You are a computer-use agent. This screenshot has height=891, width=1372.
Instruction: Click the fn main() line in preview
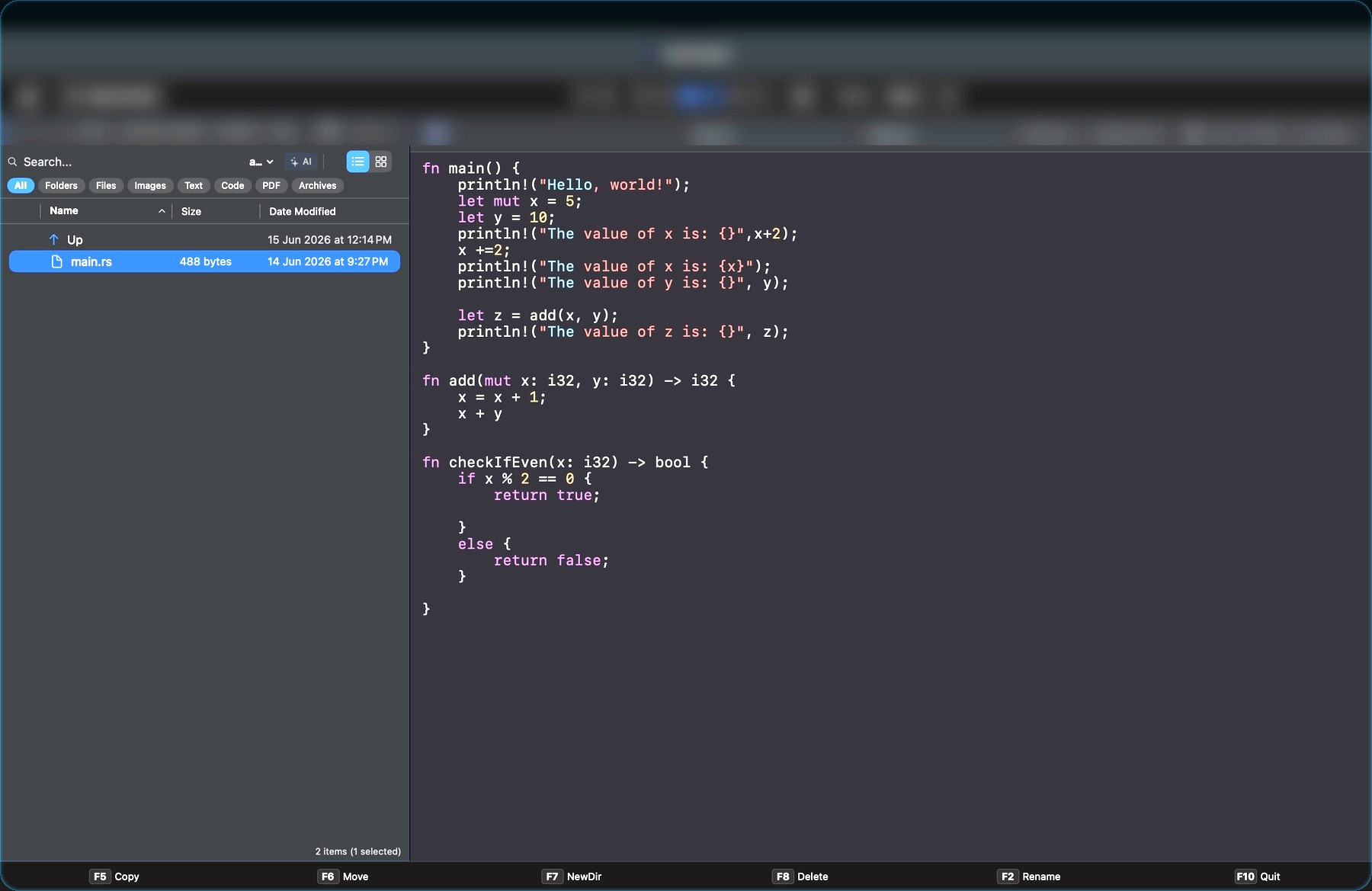[471, 168]
